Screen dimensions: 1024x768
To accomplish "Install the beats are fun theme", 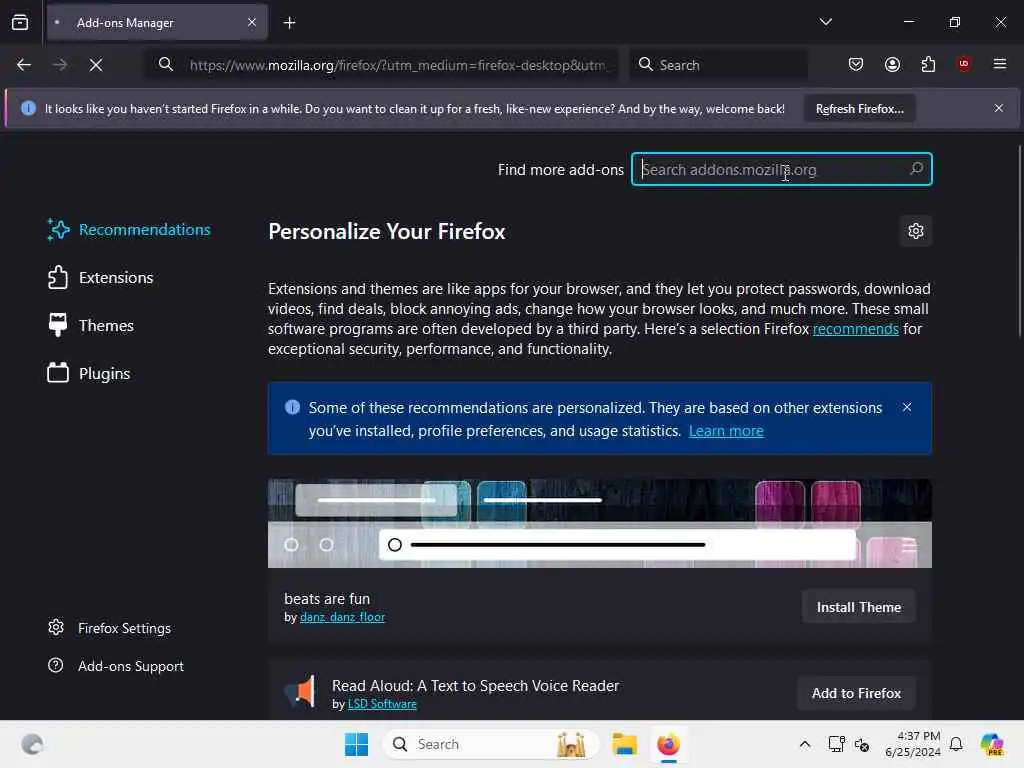I will [858, 607].
